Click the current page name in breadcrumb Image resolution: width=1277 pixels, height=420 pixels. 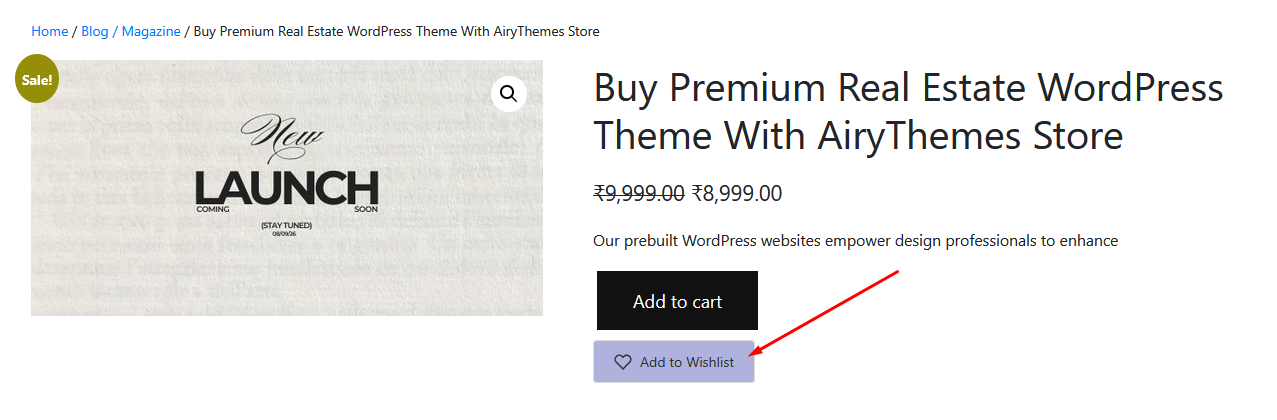[x=396, y=31]
